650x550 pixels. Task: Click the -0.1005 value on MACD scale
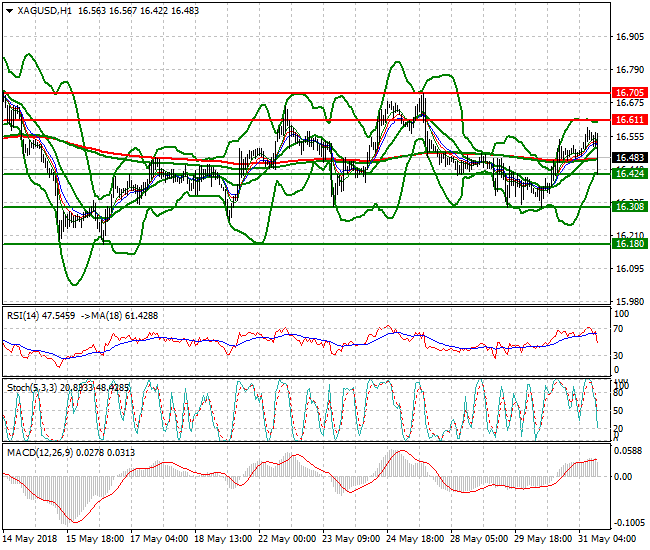click(x=628, y=522)
